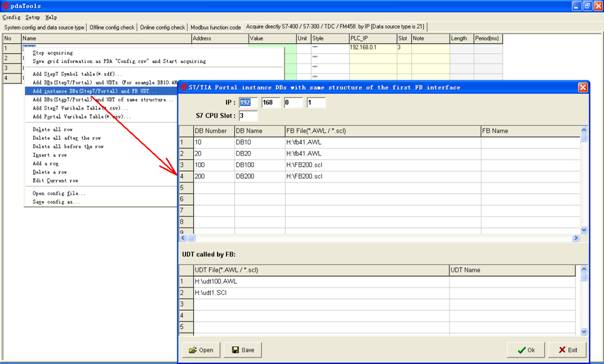
Task: Click the S7 CPU Slot input field
Action: pos(248,116)
